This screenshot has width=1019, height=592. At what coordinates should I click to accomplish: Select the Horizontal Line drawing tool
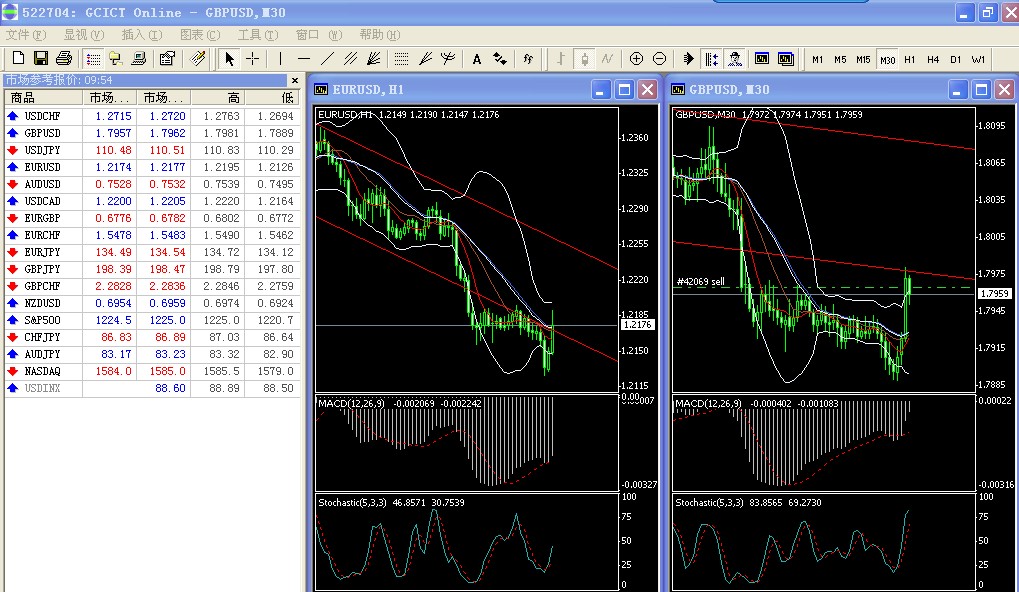[x=304, y=59]
